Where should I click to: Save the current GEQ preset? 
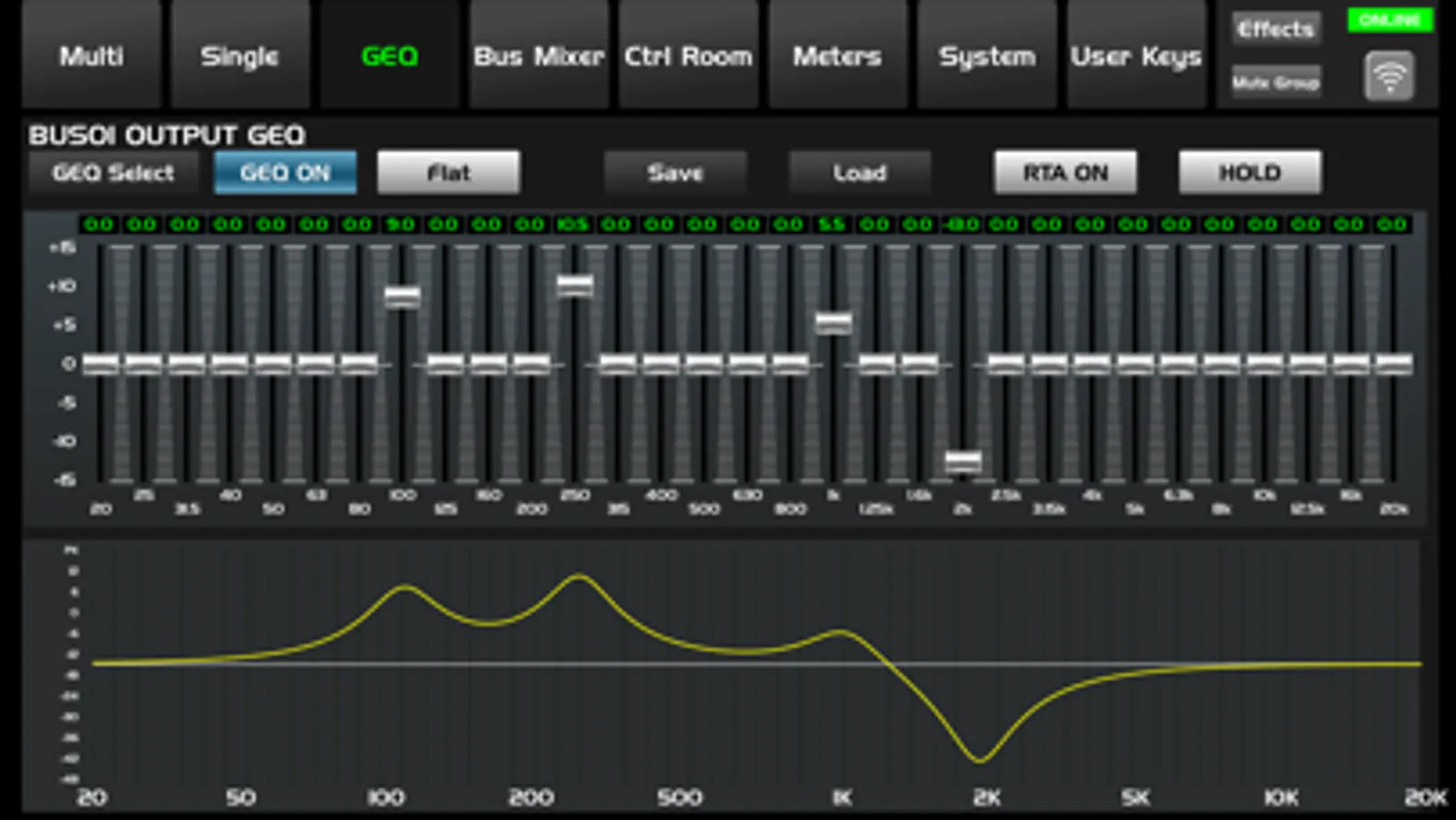pos(675,172)
